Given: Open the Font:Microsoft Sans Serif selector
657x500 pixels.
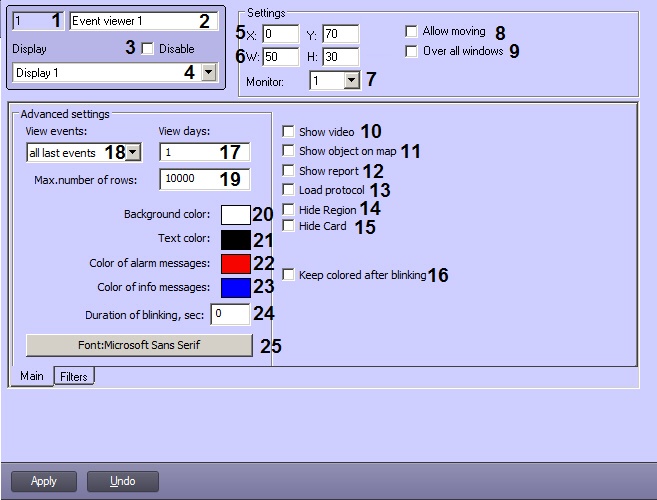Looking at the screenshot, I should (139, 345).
